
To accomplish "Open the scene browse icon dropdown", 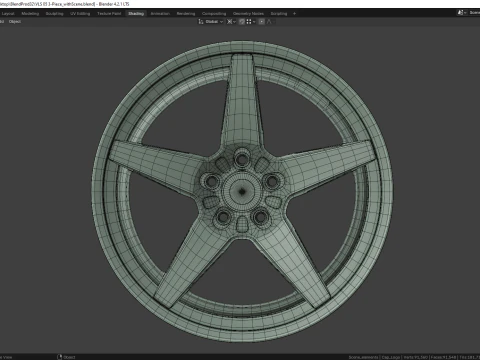I will click(x=462, y=13).
